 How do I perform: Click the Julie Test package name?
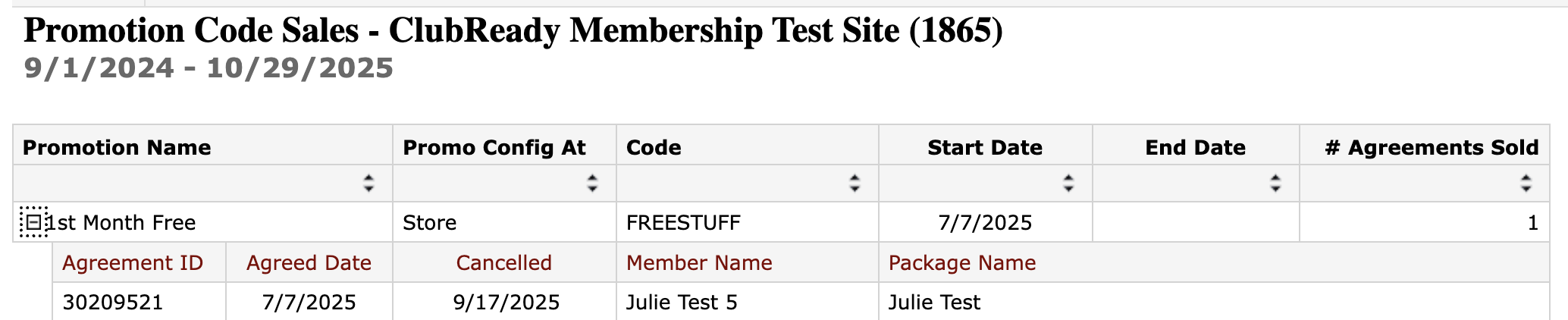pyautogui.click(x=934, y=303)
